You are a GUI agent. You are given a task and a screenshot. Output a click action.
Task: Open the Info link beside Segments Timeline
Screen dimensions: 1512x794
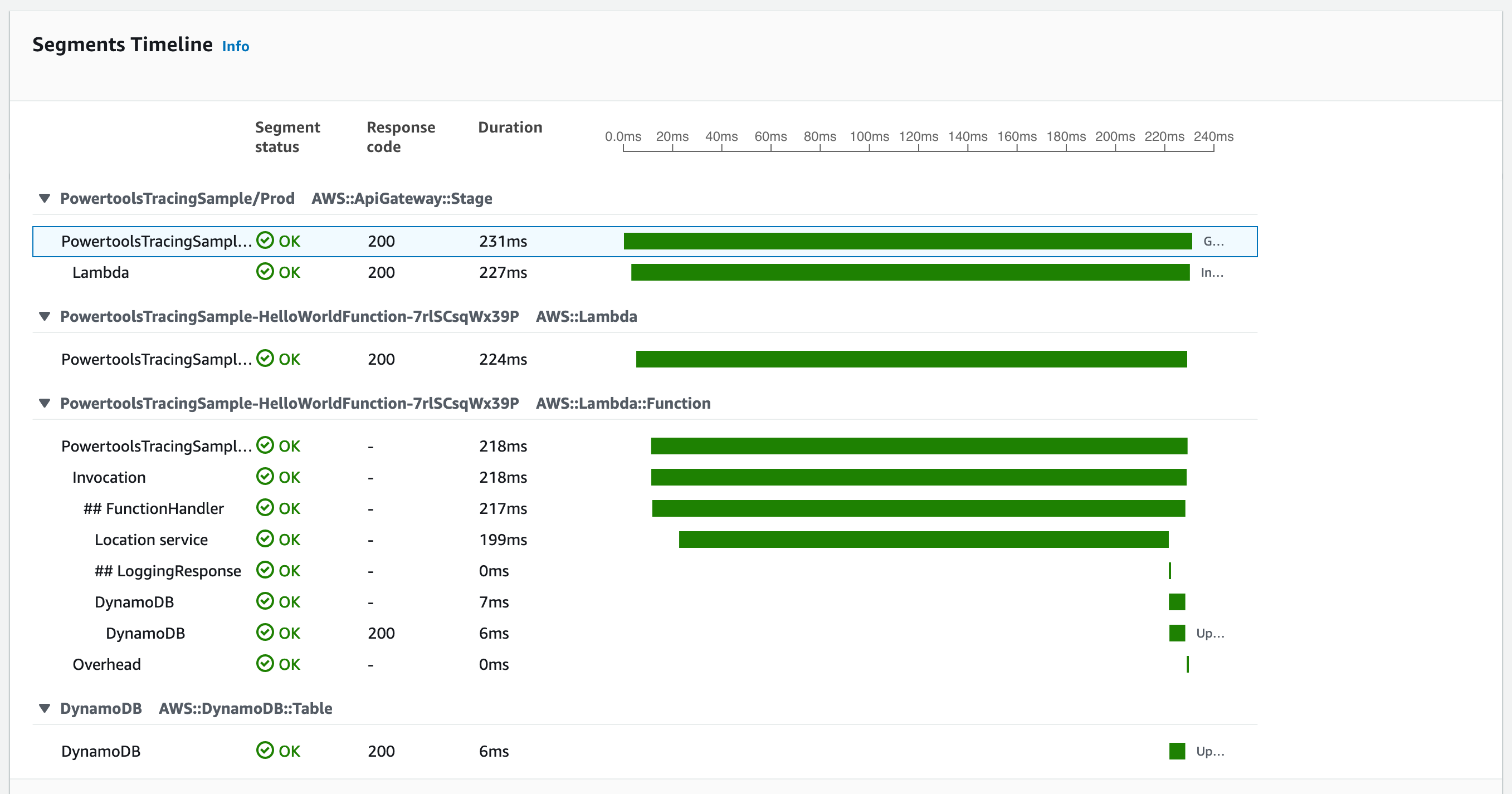(235, 46)
